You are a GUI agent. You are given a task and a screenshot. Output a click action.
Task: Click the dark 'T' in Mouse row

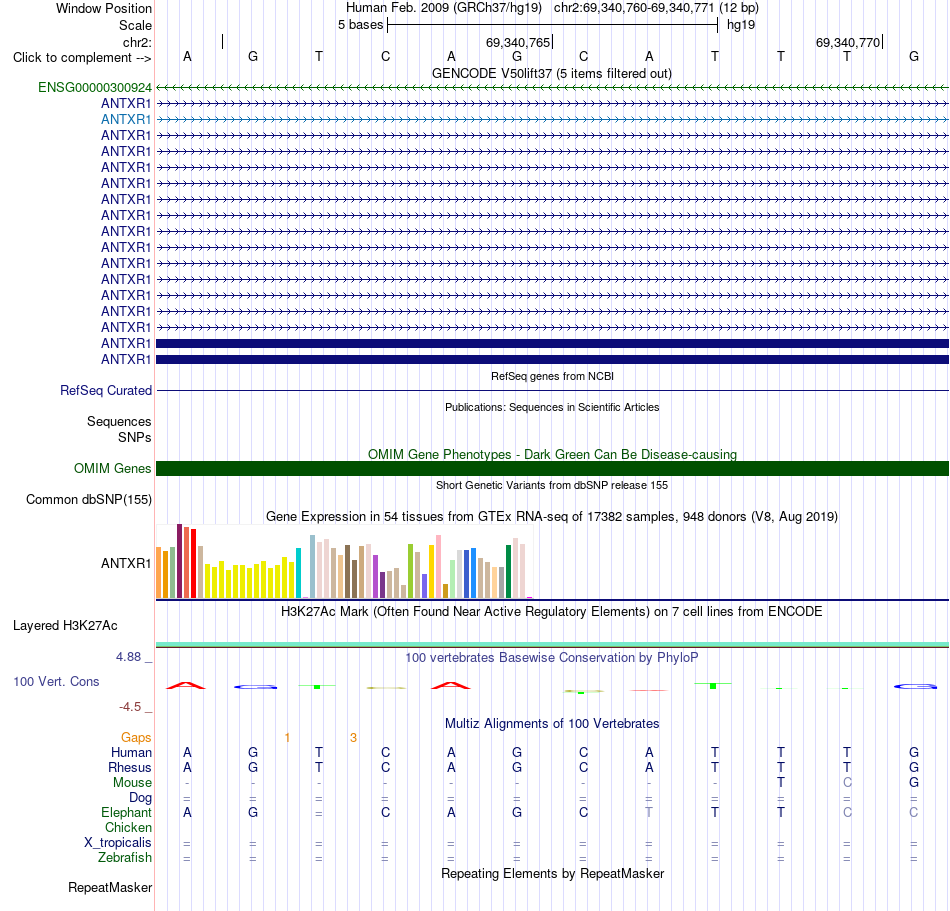click(x=781, y=783)
